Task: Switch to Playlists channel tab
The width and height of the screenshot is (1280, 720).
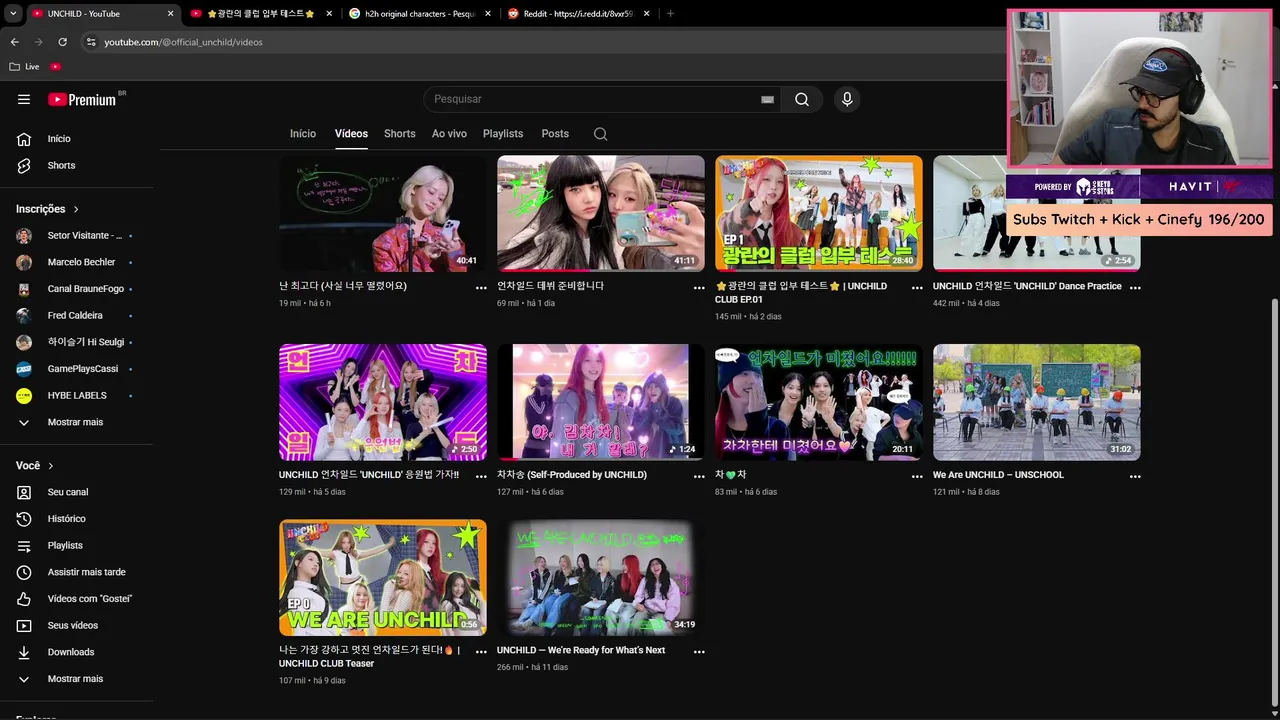Action: (503, 134)
